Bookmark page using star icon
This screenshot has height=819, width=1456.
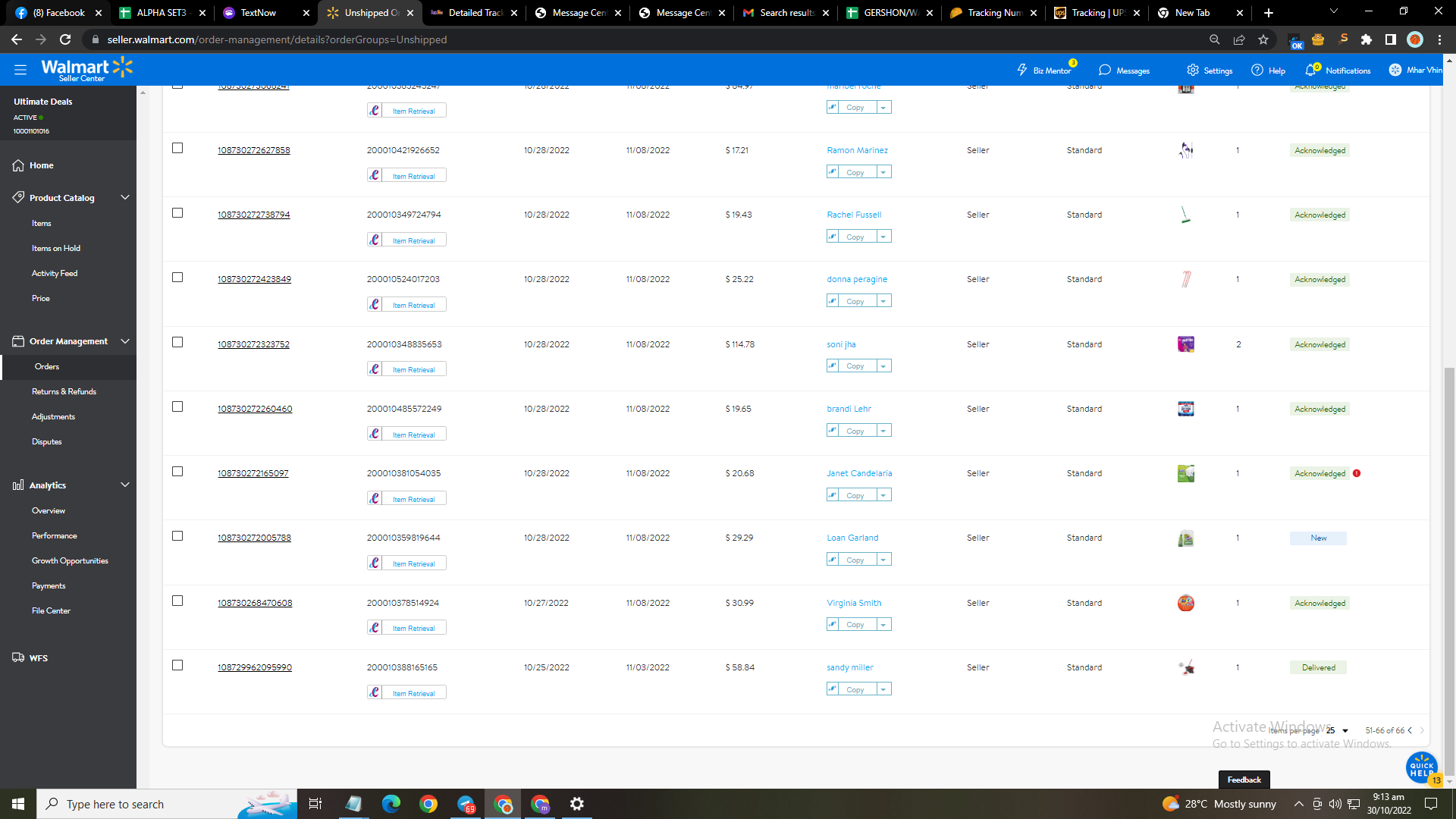coord(1263,39)
